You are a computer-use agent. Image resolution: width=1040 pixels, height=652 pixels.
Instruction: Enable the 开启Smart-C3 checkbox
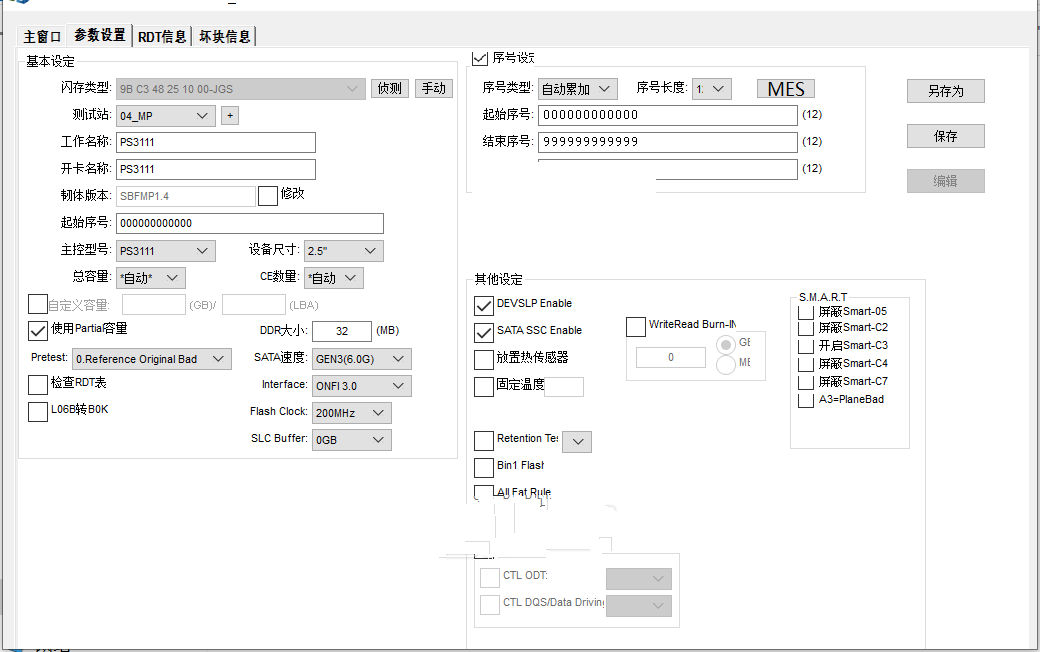coord(805,347)
